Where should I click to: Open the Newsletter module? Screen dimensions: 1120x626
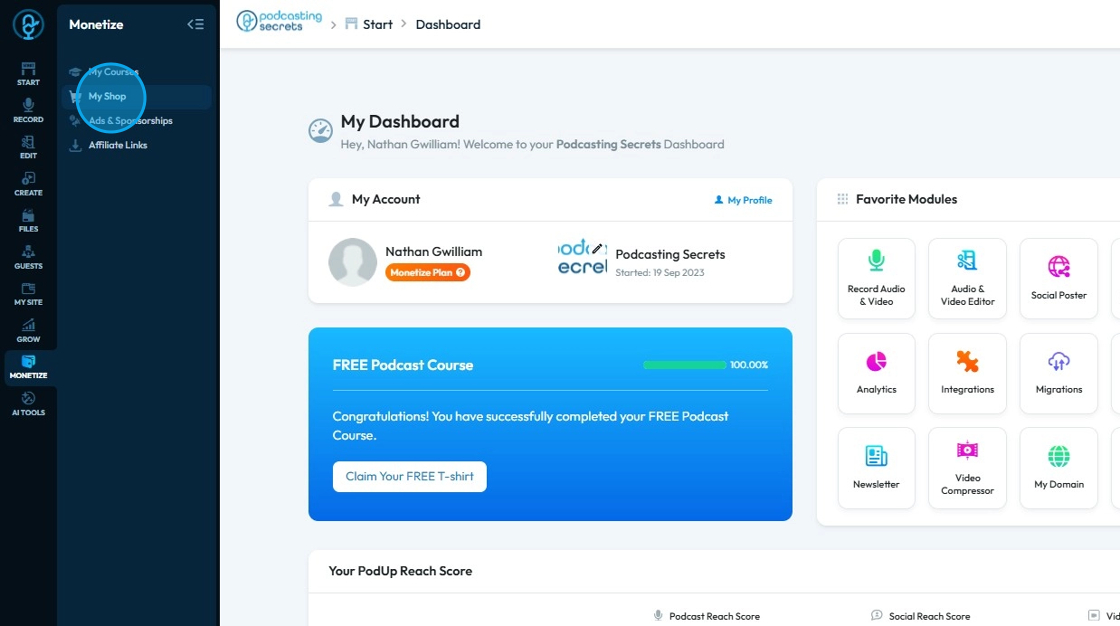click(876, 468)
